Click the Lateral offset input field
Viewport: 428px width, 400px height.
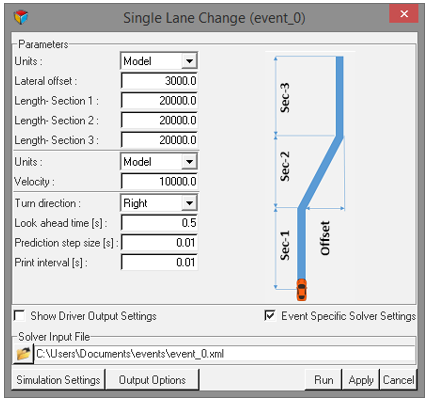159,81
